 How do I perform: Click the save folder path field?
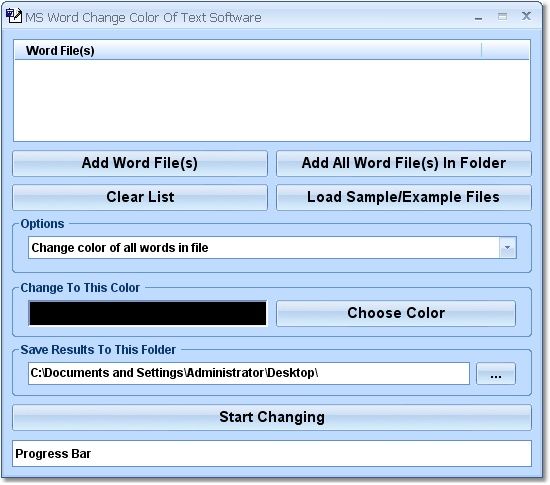[x=249, y=373]
